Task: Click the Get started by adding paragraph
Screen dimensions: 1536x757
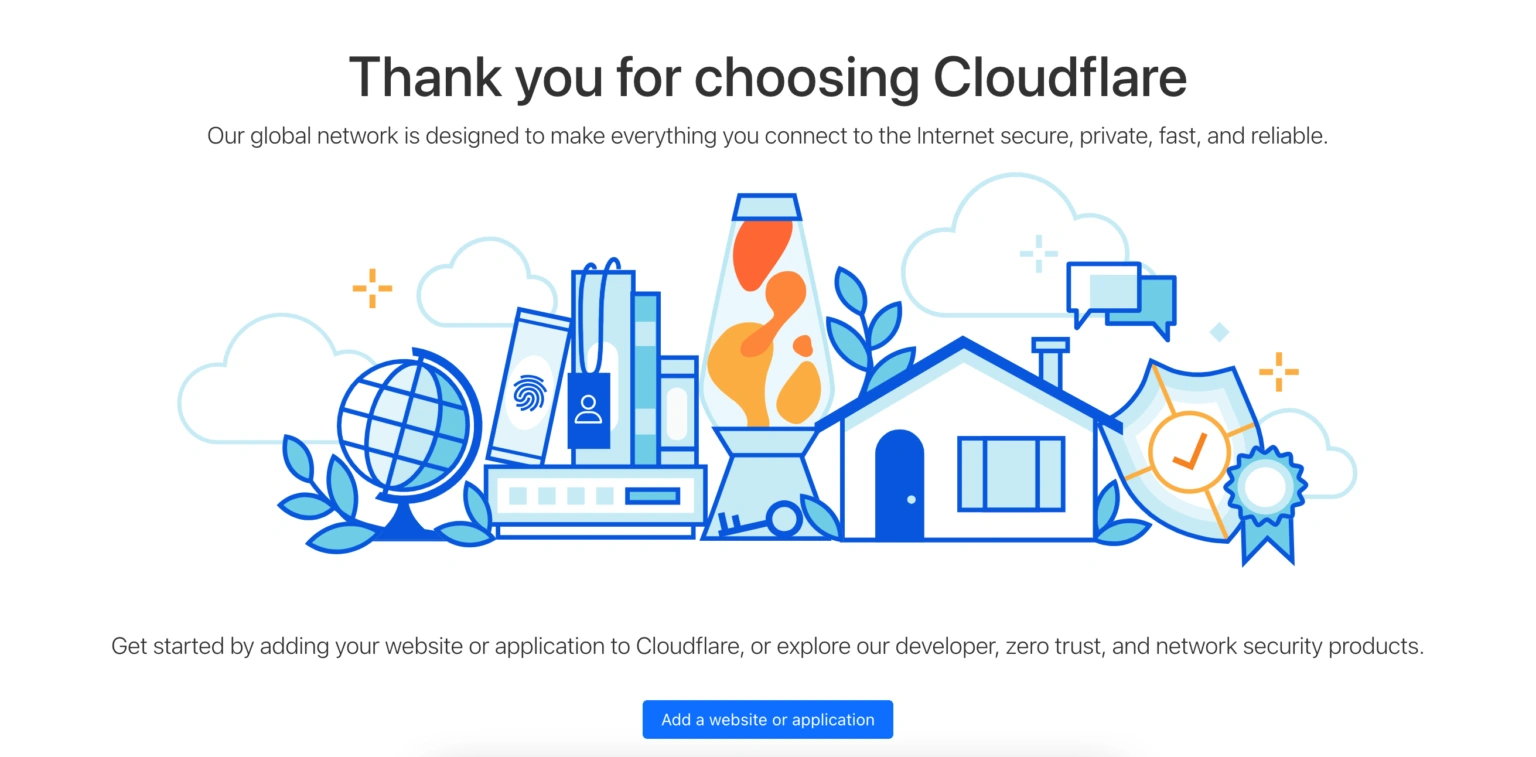Action: [767, 646]
